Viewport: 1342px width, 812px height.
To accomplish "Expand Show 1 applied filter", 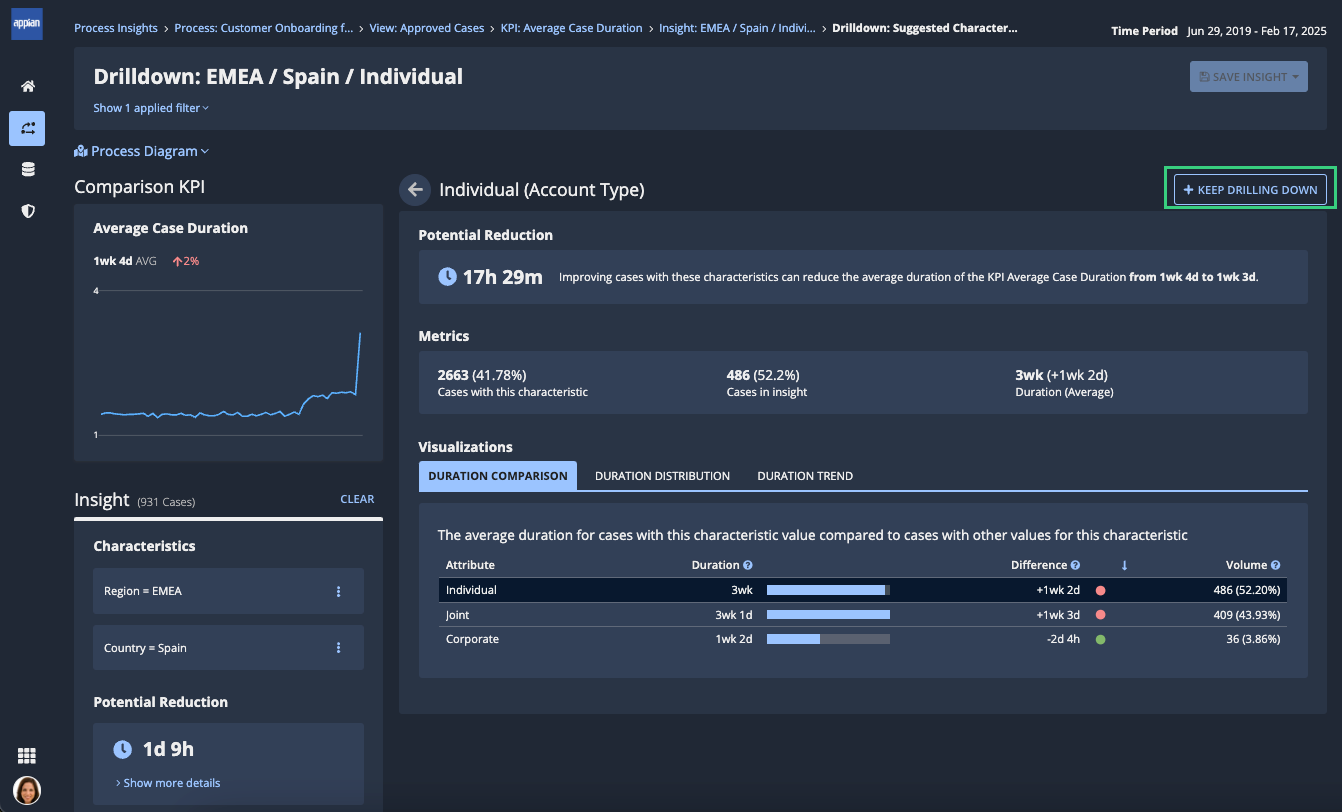I will (151, 108).
